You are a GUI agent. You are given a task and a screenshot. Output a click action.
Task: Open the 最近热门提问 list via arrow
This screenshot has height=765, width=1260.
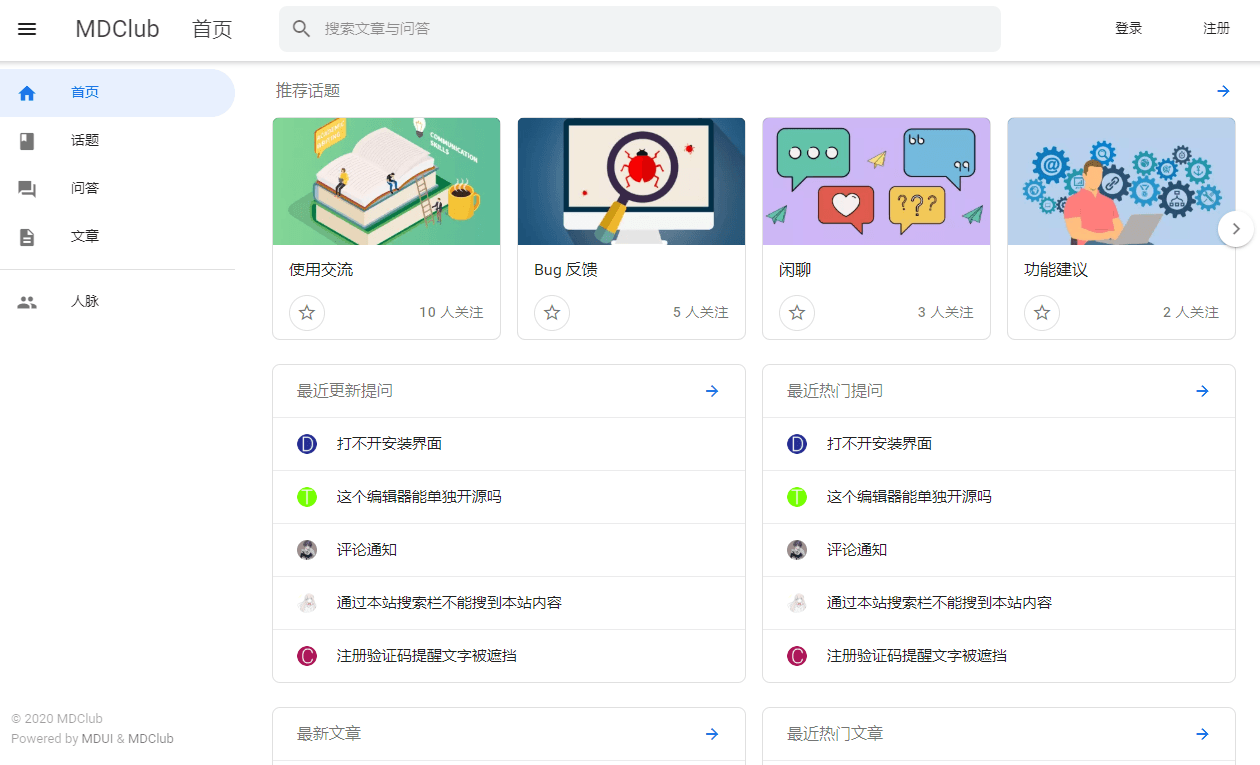click(1201, 391)
